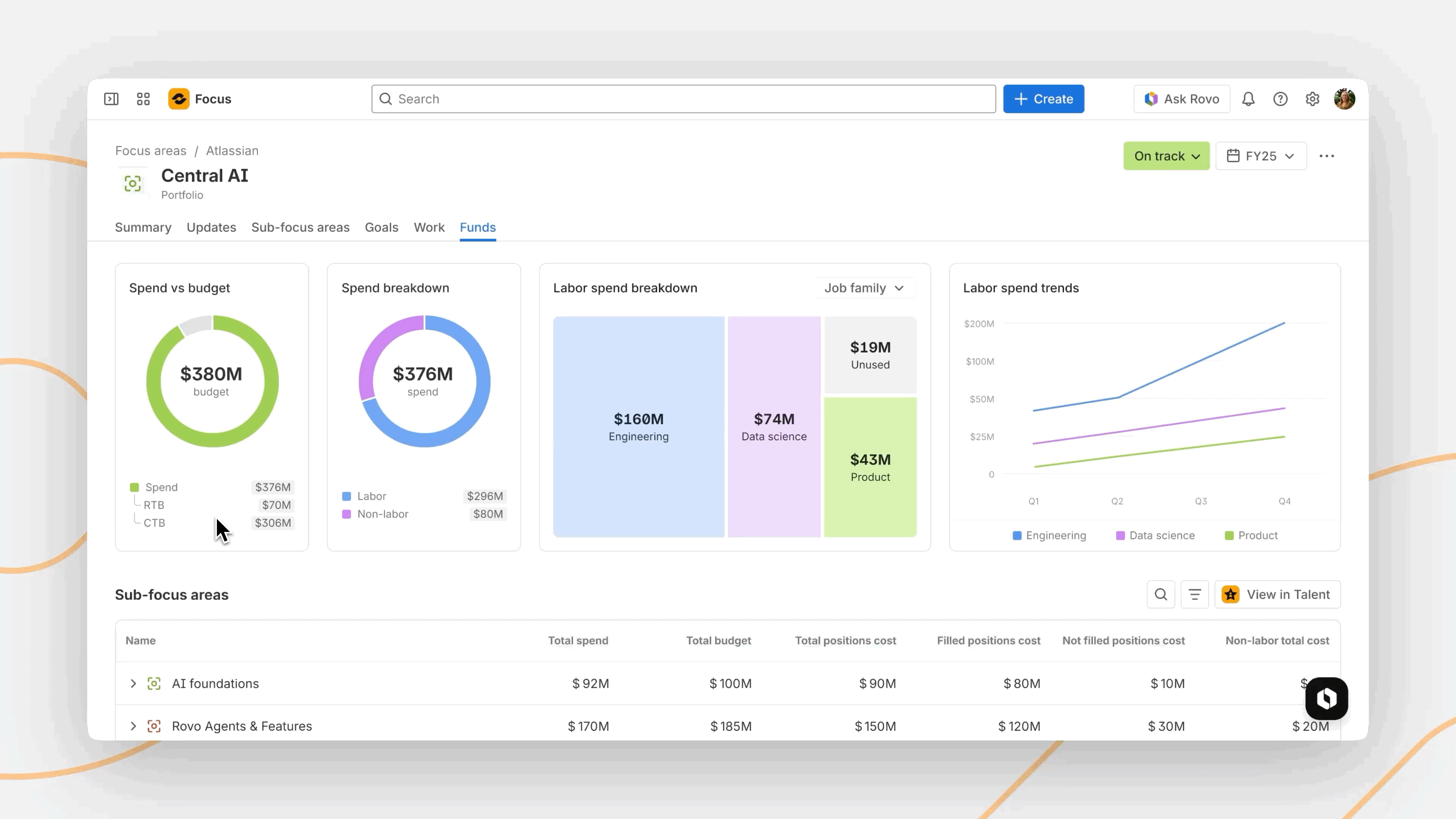Open the settings gear icon
The width and height of the screenshot is (1456, 819).
(x=1312, y=99)
